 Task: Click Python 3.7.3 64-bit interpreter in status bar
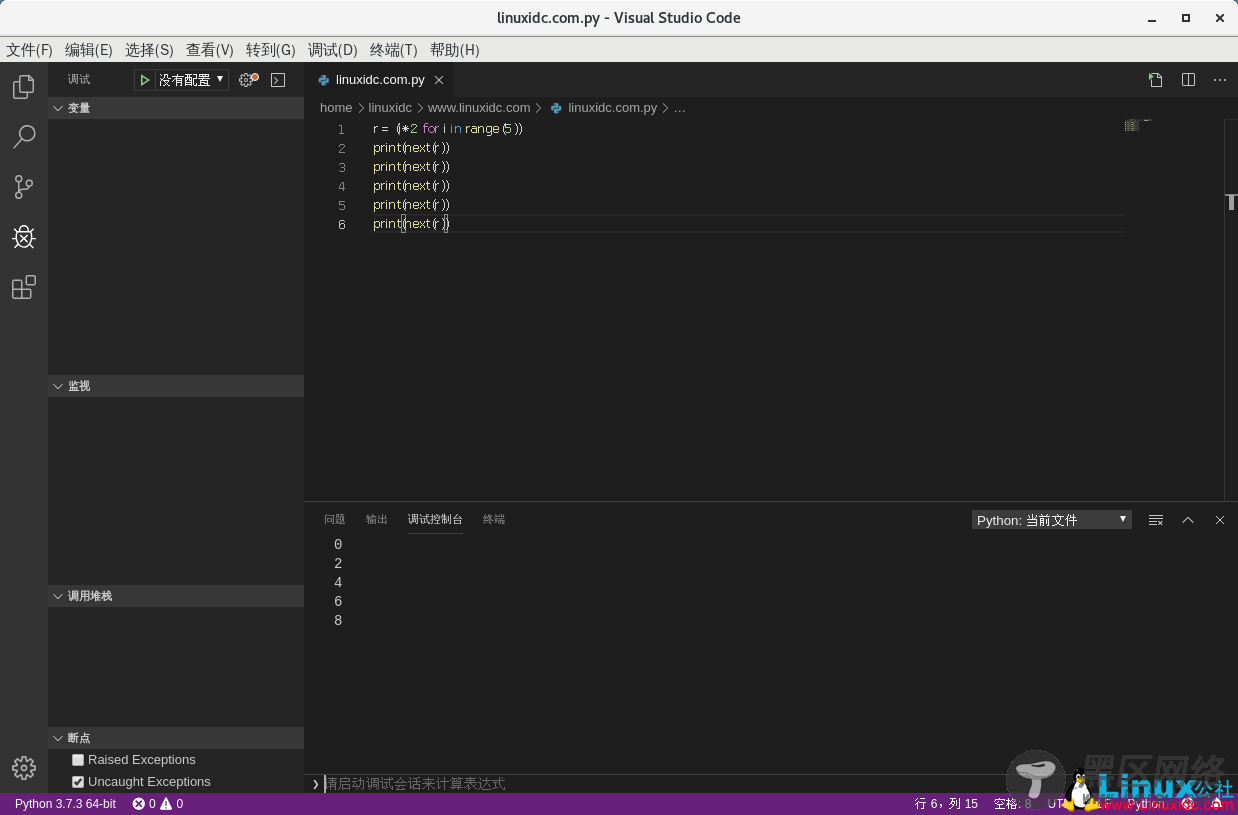tap(65, 804)
